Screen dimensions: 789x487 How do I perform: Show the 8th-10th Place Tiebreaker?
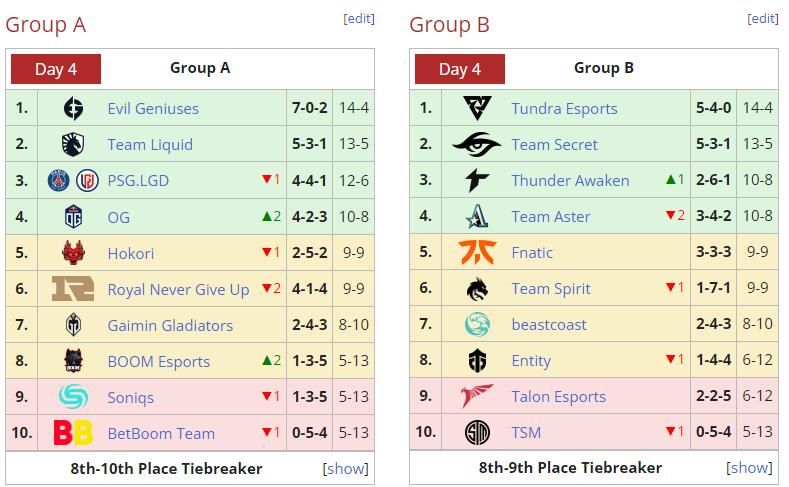pyautogui.click(x=346, y=468)
